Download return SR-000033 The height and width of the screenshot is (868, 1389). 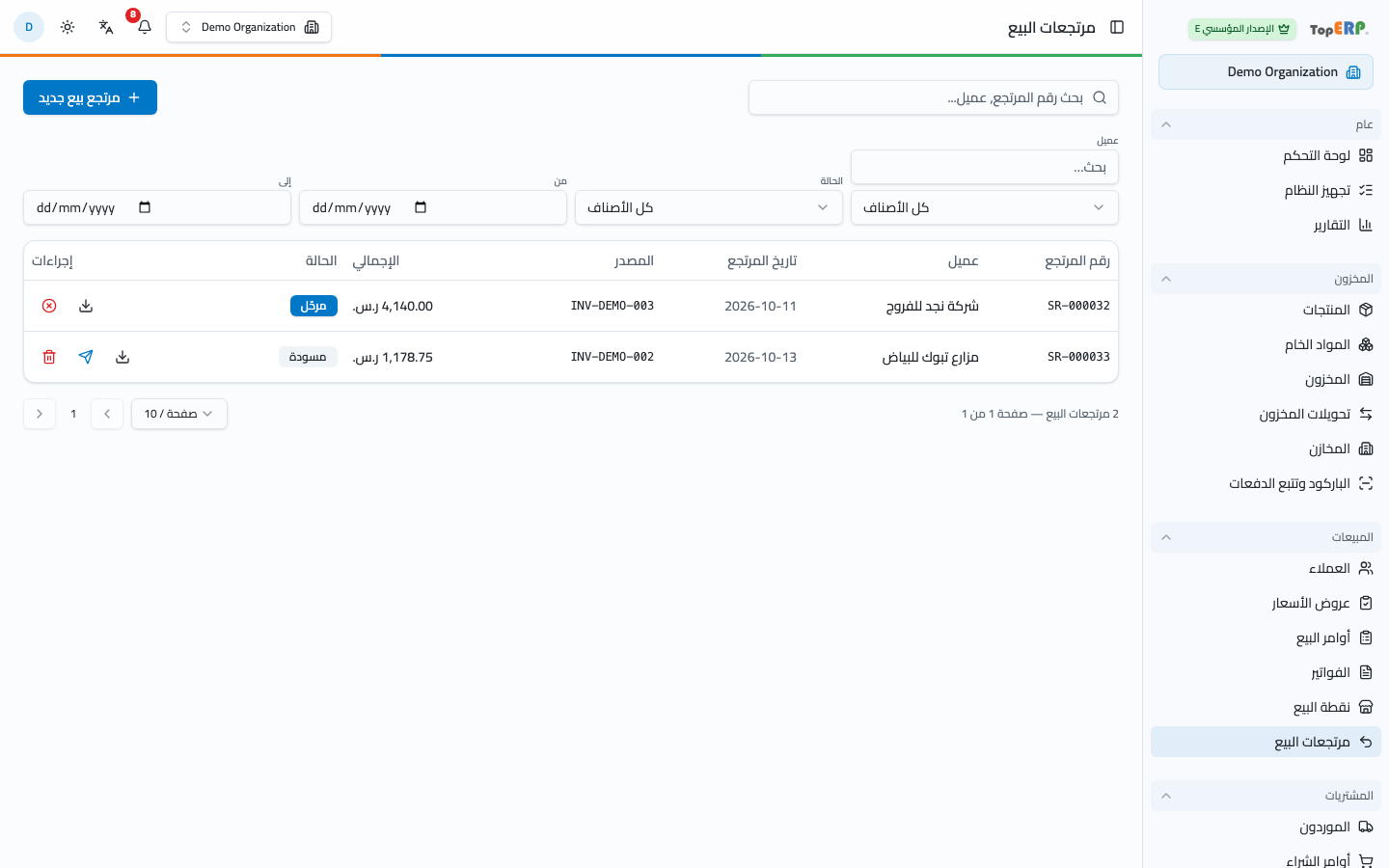[123, 357]
